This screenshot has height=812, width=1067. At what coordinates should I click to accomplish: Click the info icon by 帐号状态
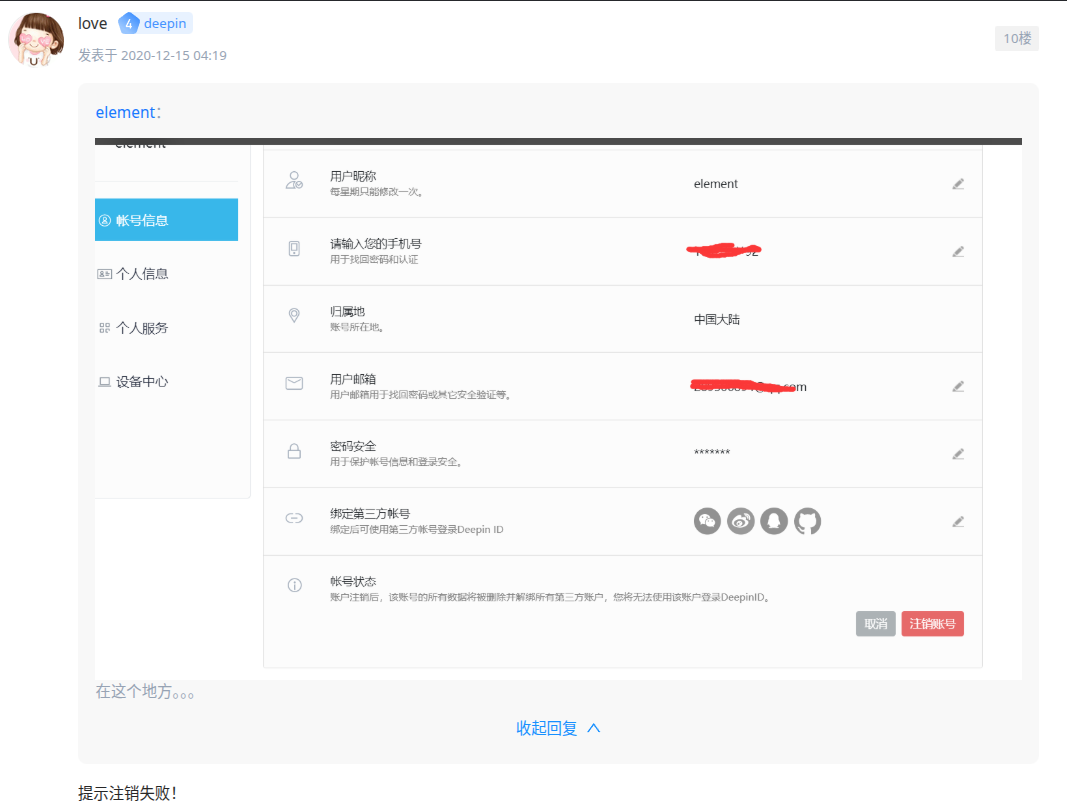(294, 585)
